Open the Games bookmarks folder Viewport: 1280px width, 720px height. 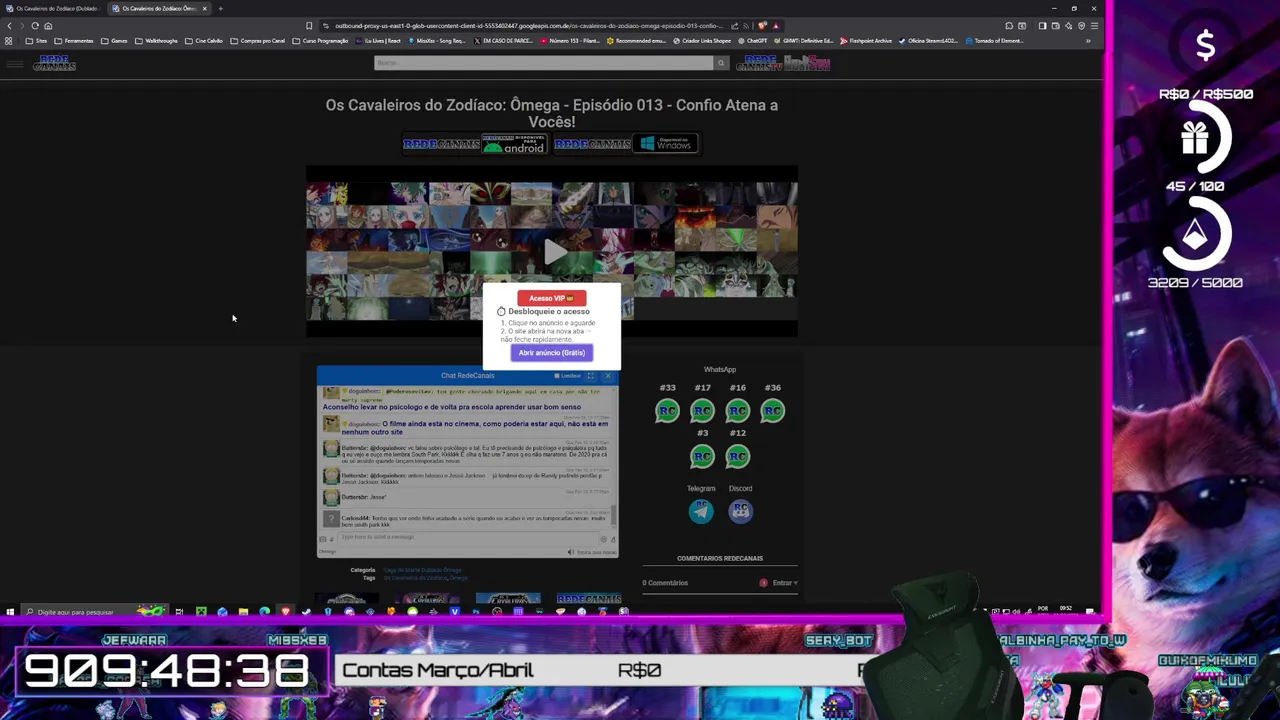[x=114, y=41]
